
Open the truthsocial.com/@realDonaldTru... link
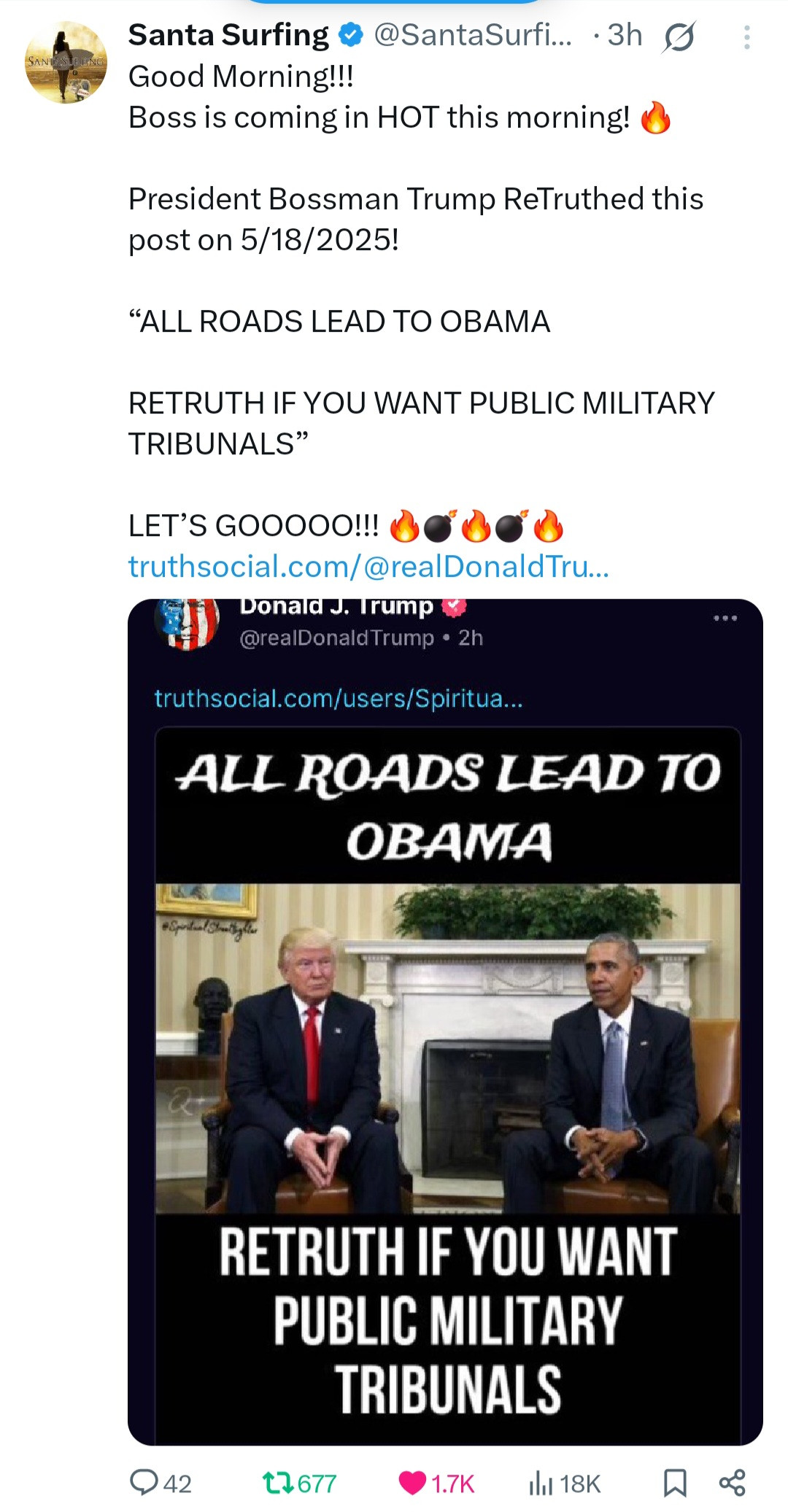coord(368,566)
